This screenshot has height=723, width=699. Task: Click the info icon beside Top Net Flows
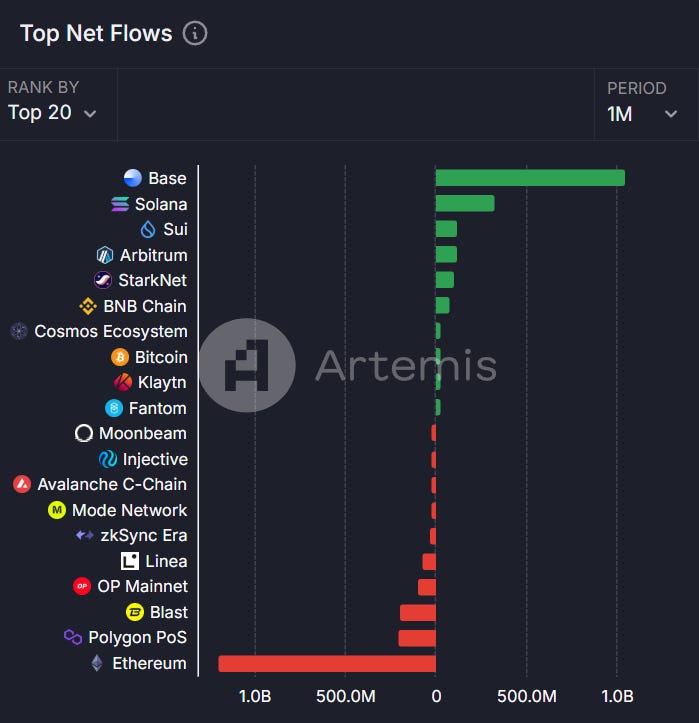195,34
